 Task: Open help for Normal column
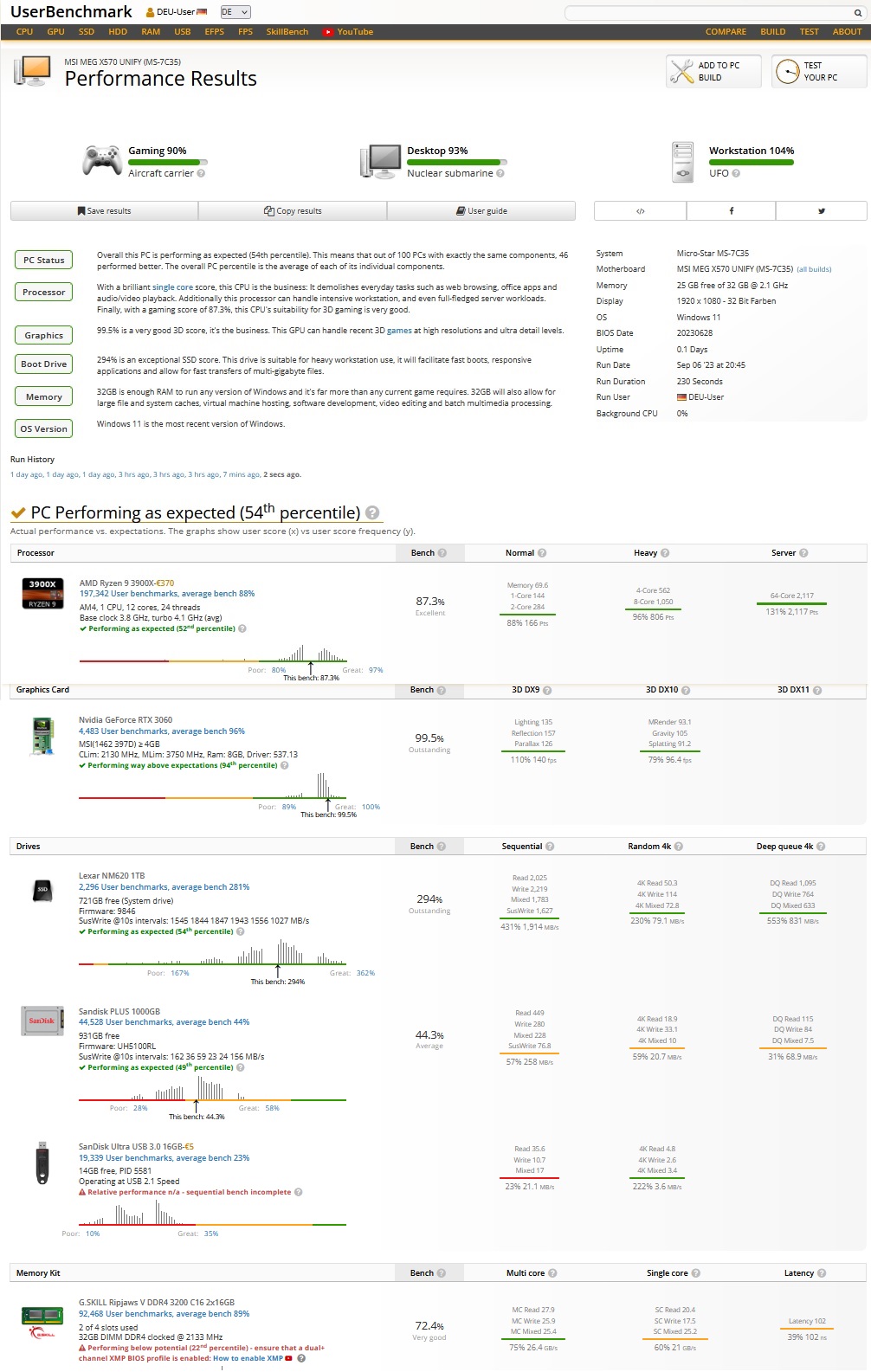[x=542, y=553]
